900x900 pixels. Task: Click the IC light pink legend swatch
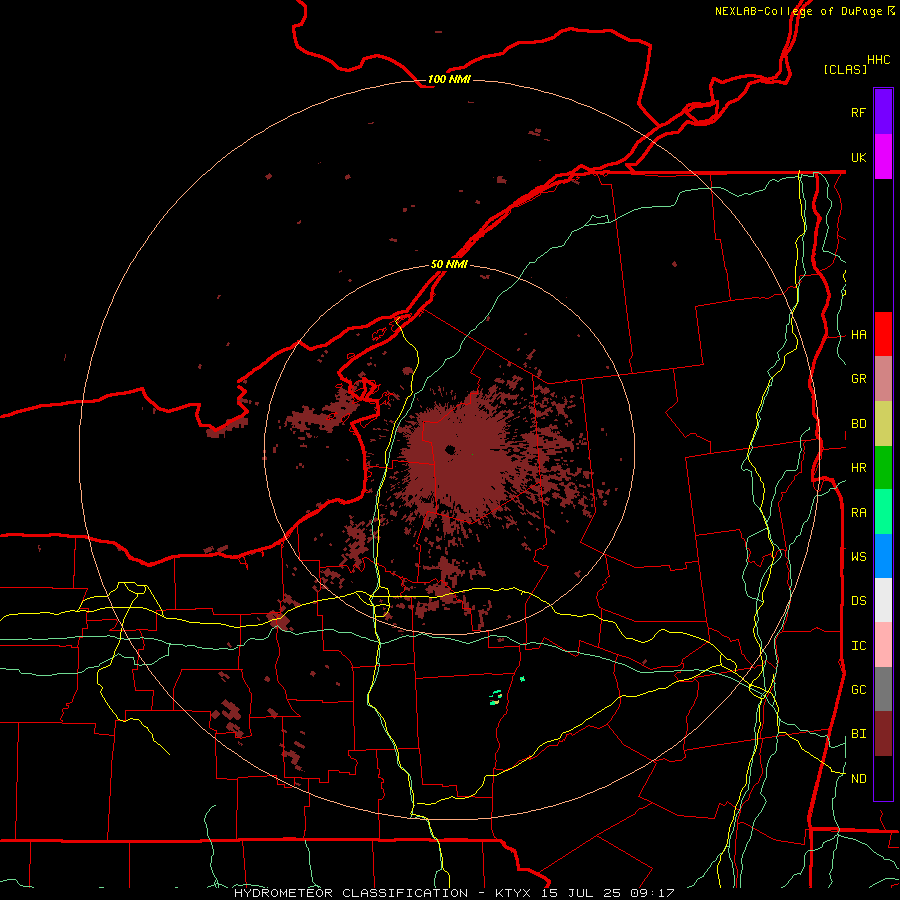click(x=883, y=645)
